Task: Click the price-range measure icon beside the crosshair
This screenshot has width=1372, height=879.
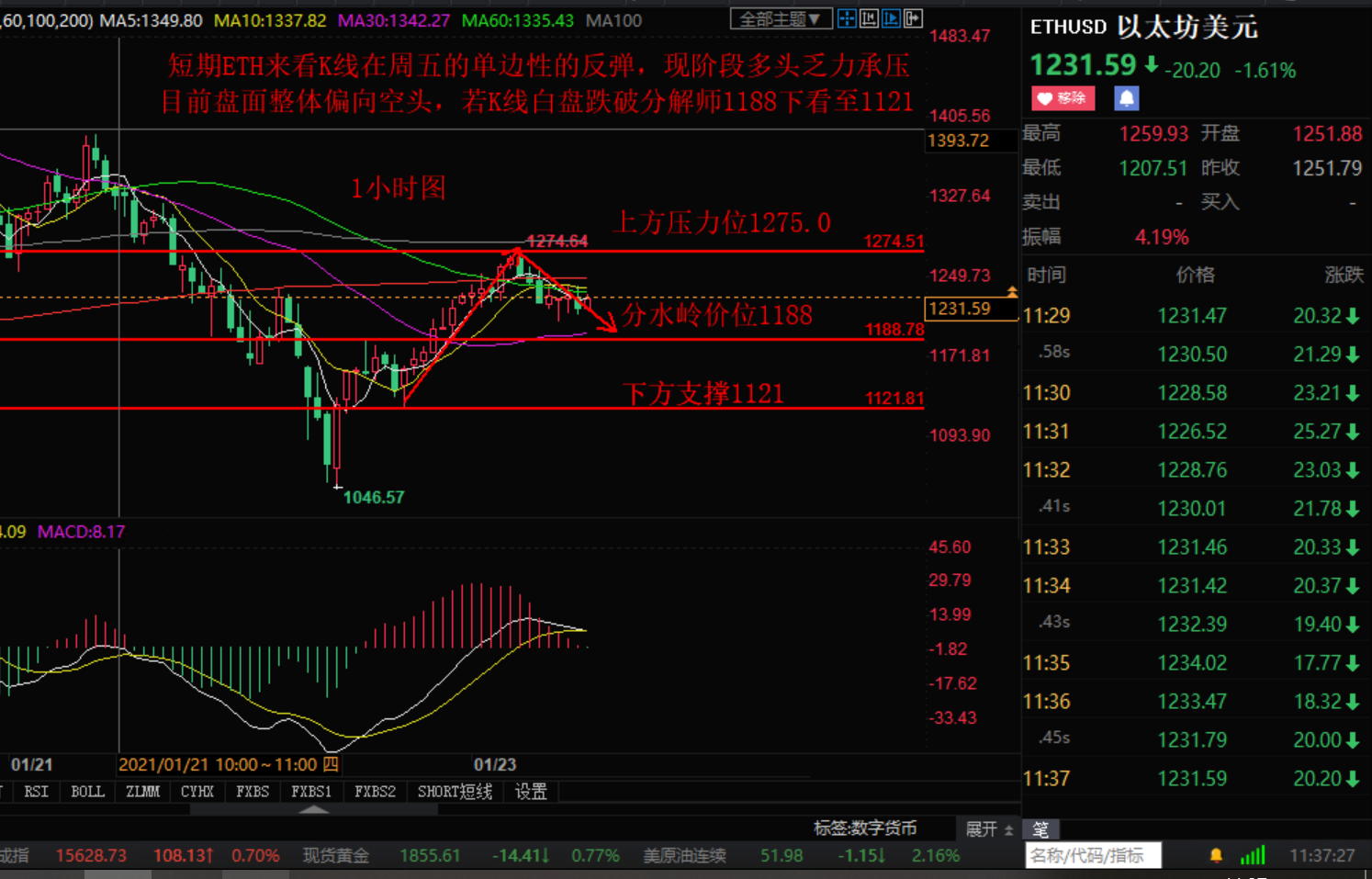Action: pos(869,18)
